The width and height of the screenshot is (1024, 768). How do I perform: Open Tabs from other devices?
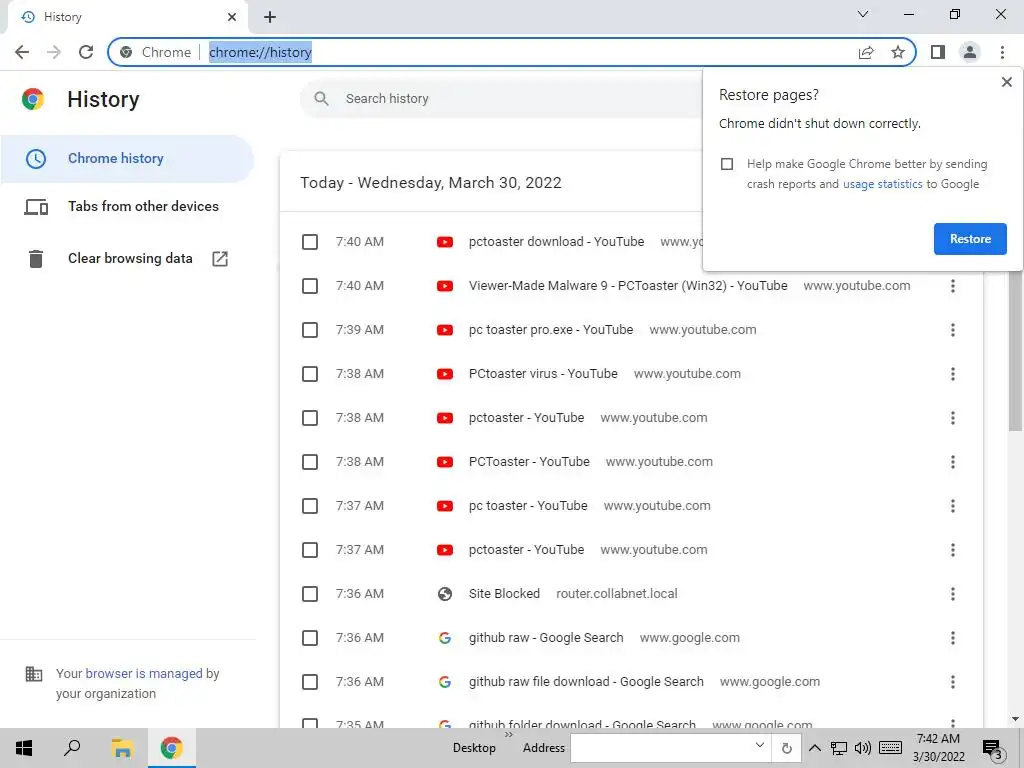click(127, 206)
